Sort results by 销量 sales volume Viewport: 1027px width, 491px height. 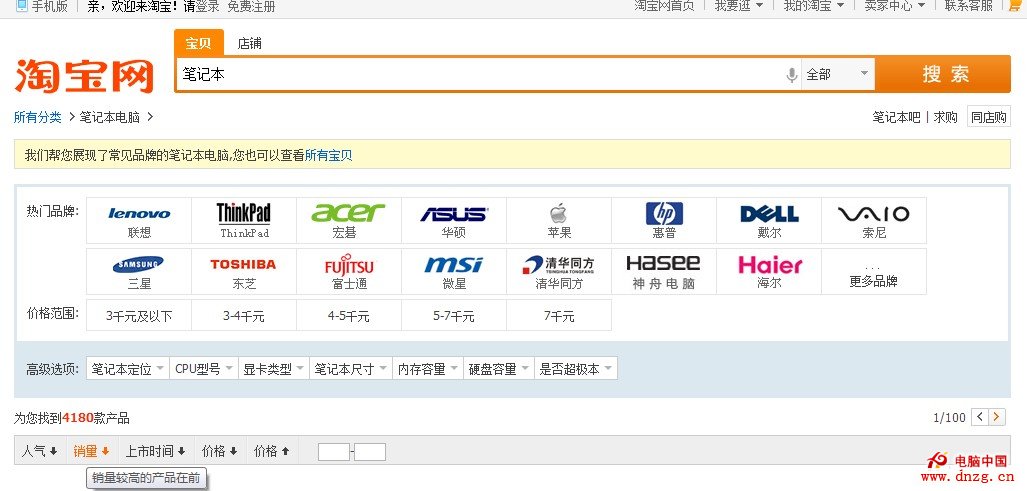click(91, 451)
